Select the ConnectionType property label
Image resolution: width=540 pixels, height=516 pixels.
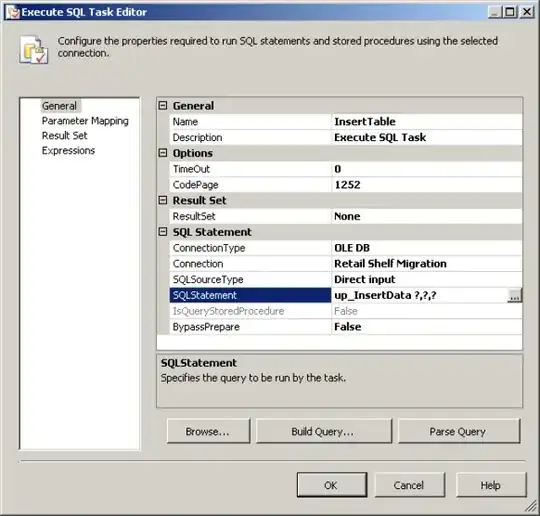pos(250,248)
